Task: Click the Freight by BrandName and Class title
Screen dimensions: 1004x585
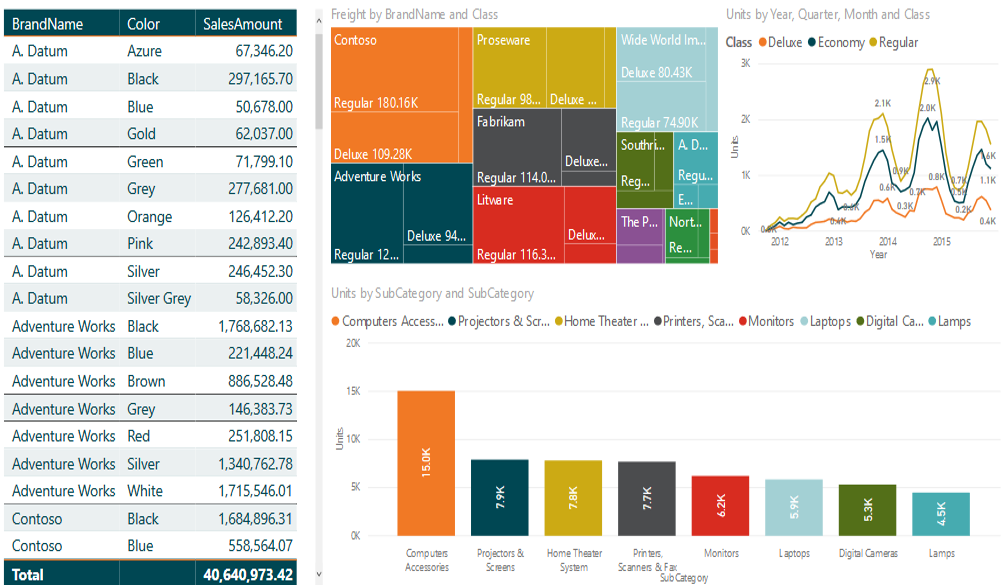Action: 414,14
